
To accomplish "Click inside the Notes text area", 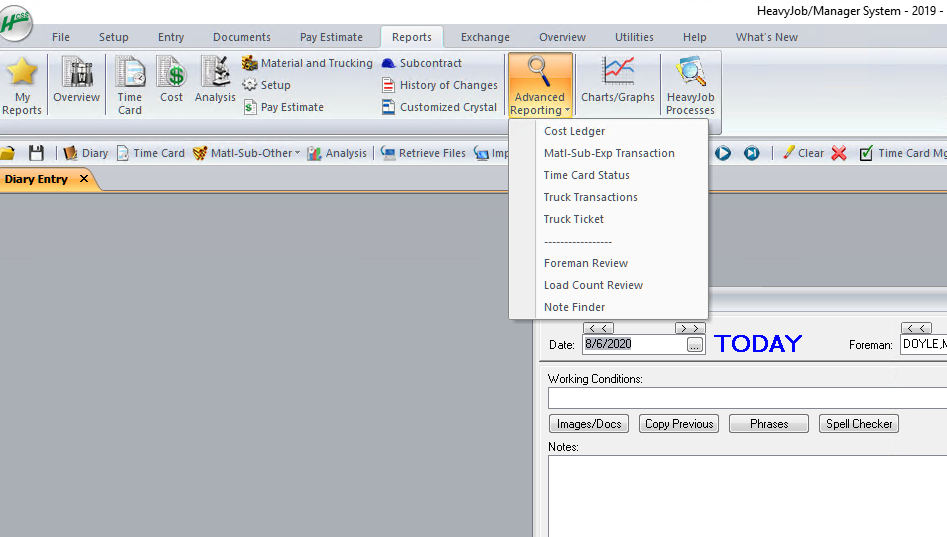I will click(x=747, y=496).
